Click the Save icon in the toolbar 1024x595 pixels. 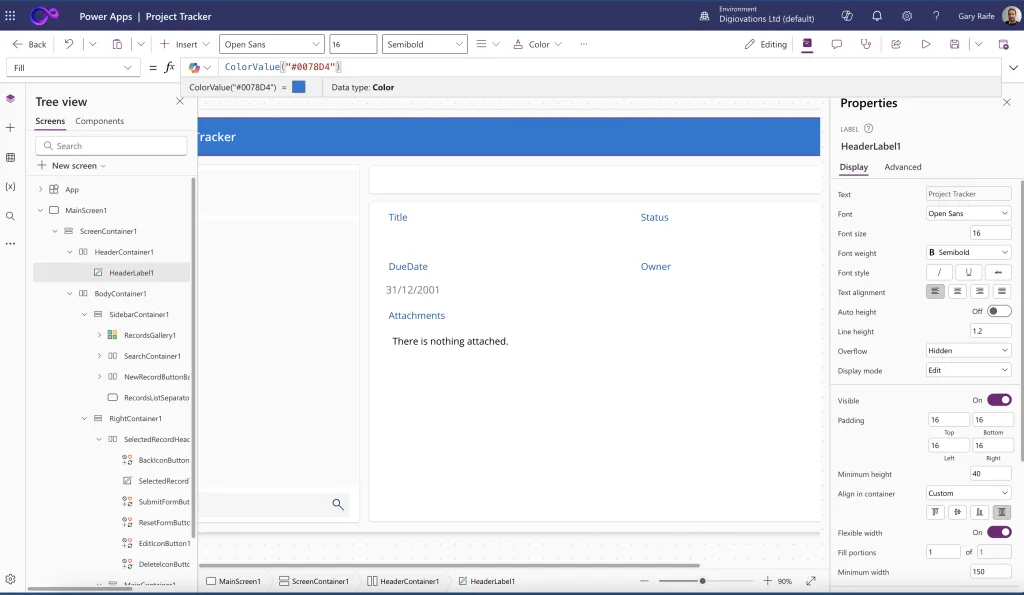click(x=955, y=44)
